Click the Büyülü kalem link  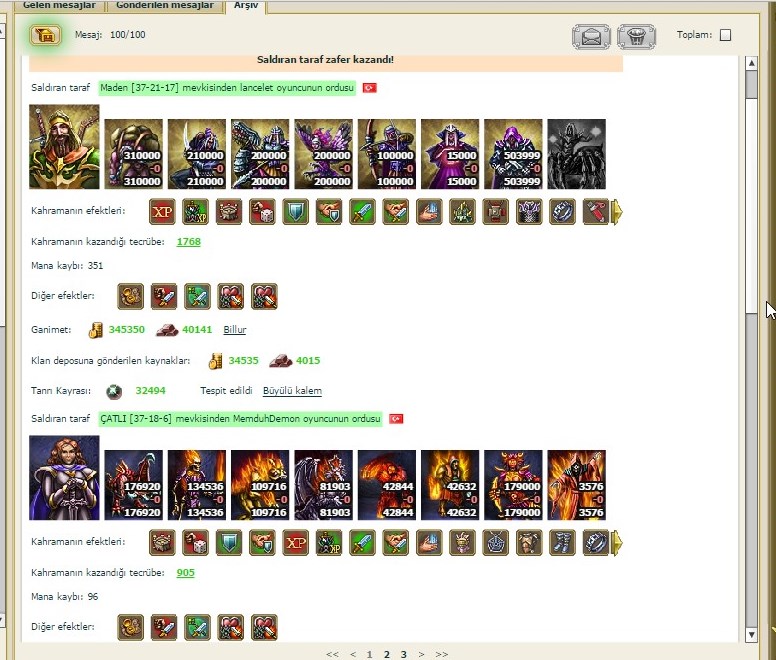[292, 391]
